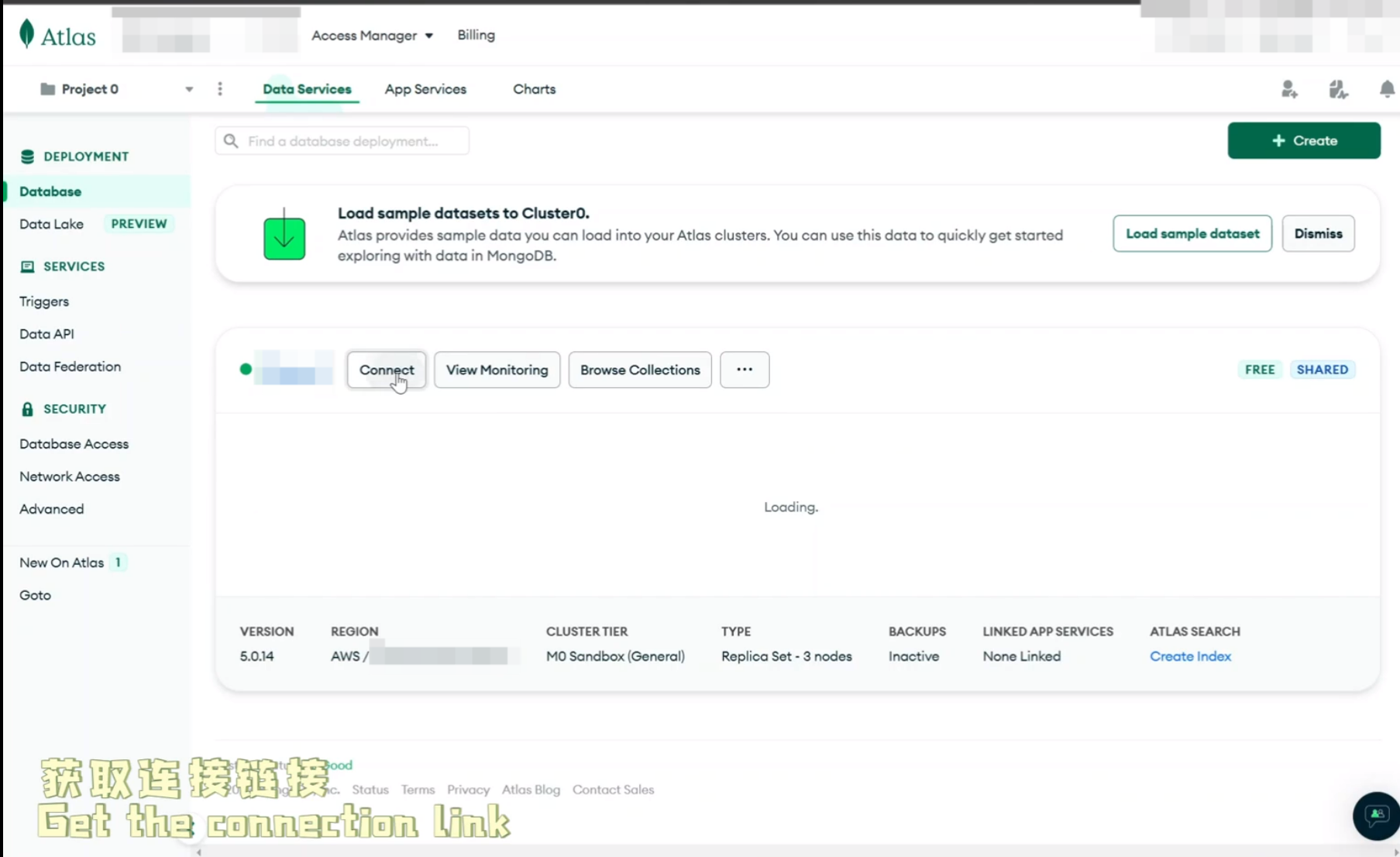The width and height of the screenshot is (1400, 857).
Task: Click Goto in the sidebar
Action: click(x=35, y=595)
